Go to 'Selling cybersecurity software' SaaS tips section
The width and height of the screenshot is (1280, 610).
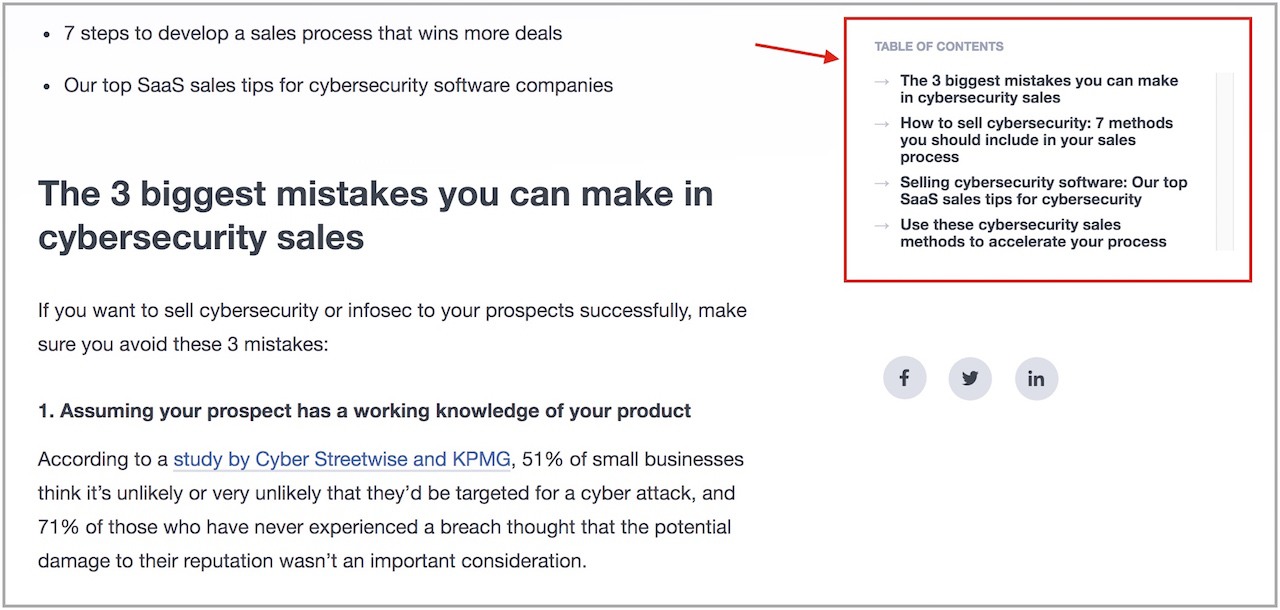click(x=1043, y=191)
